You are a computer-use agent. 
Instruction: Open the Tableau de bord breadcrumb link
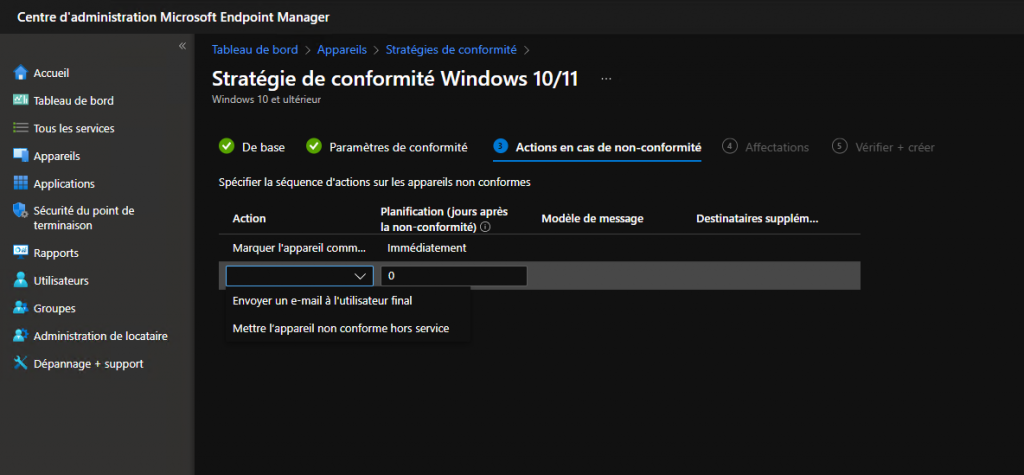[255, 49]
